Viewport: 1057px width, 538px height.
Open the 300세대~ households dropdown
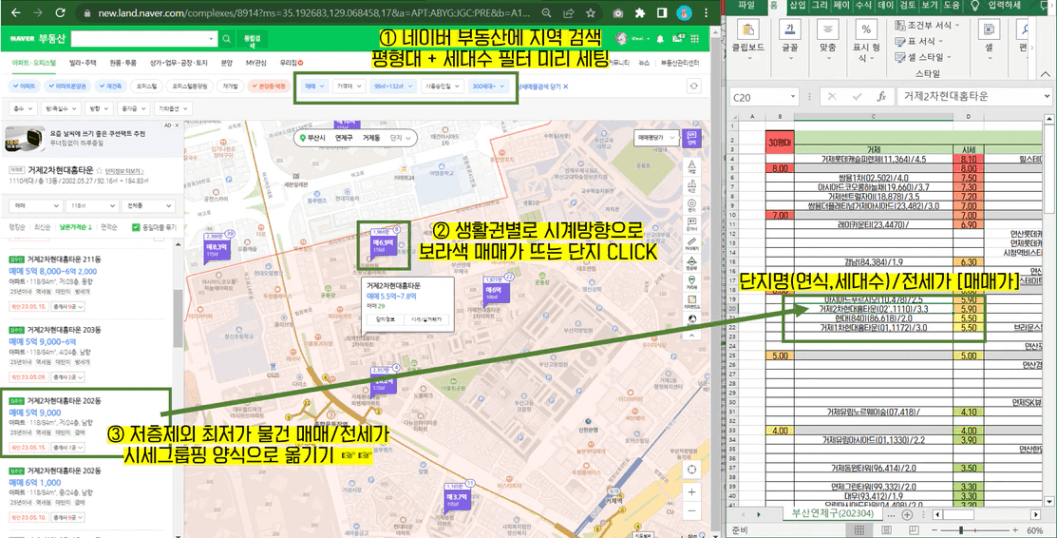489,86
